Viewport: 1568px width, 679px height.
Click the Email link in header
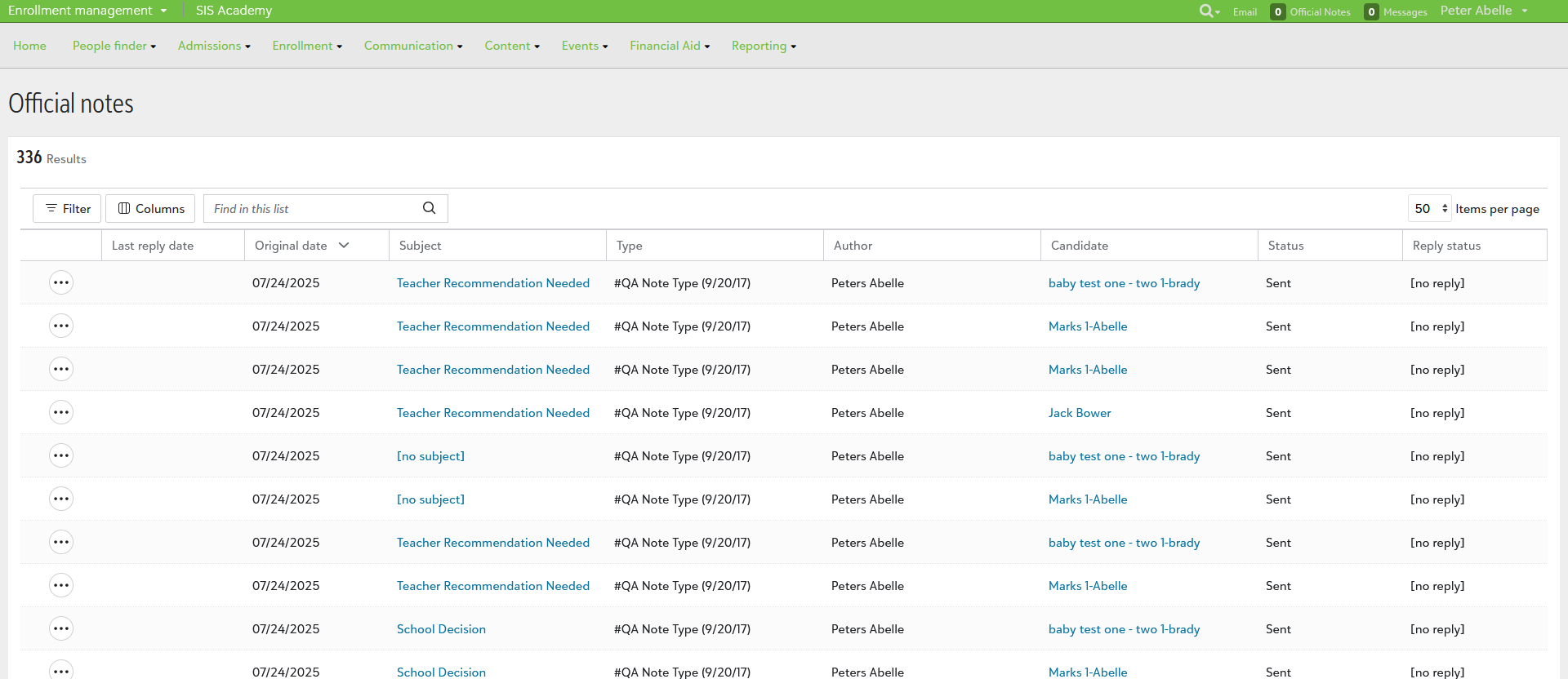pyautogui.click(x=1245, y=11)
